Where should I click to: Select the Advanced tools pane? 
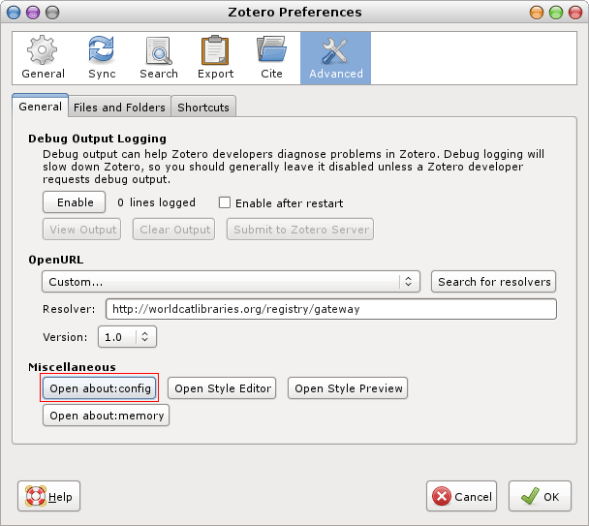point(335,58)
